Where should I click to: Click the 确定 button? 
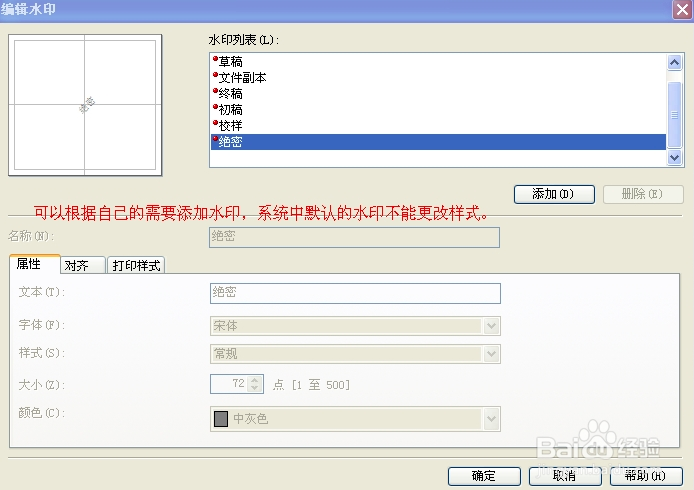pos(484,476)
